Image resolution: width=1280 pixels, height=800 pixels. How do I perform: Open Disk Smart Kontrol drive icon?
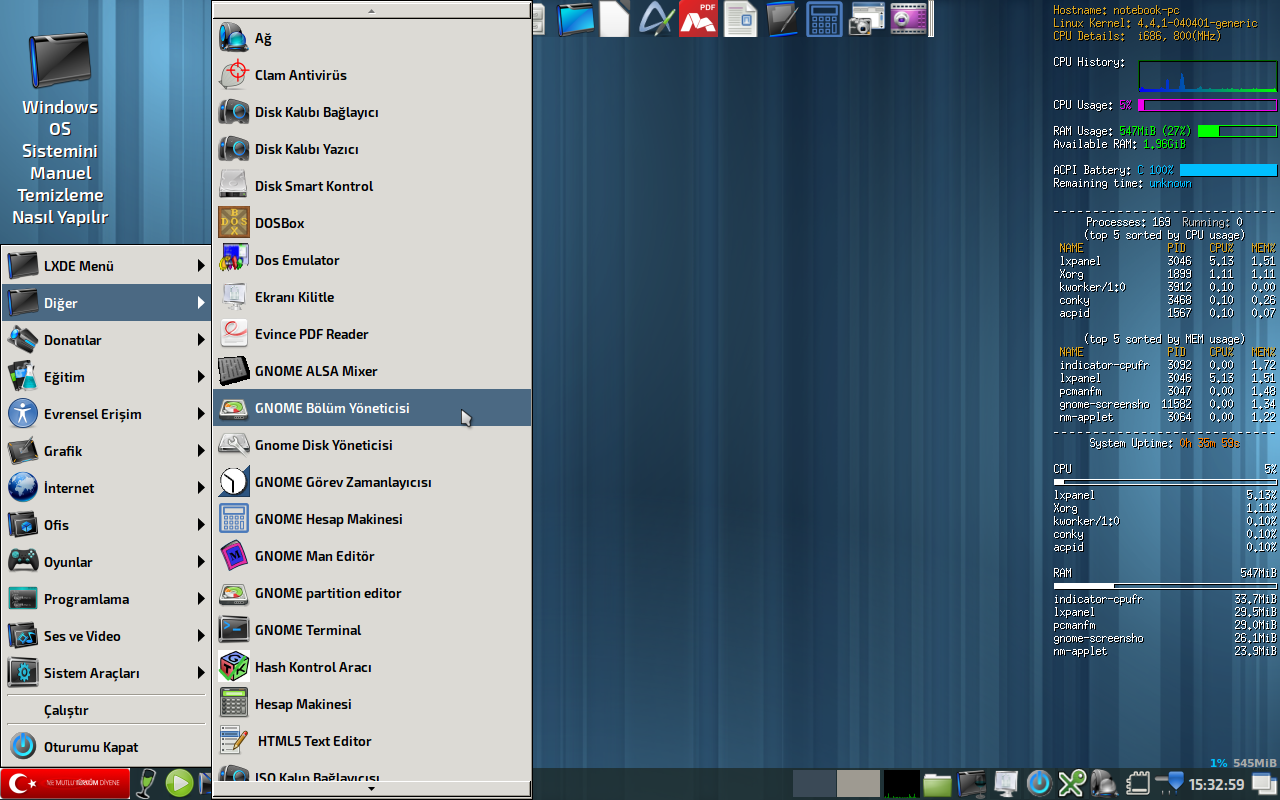click(x=234, y=186)
